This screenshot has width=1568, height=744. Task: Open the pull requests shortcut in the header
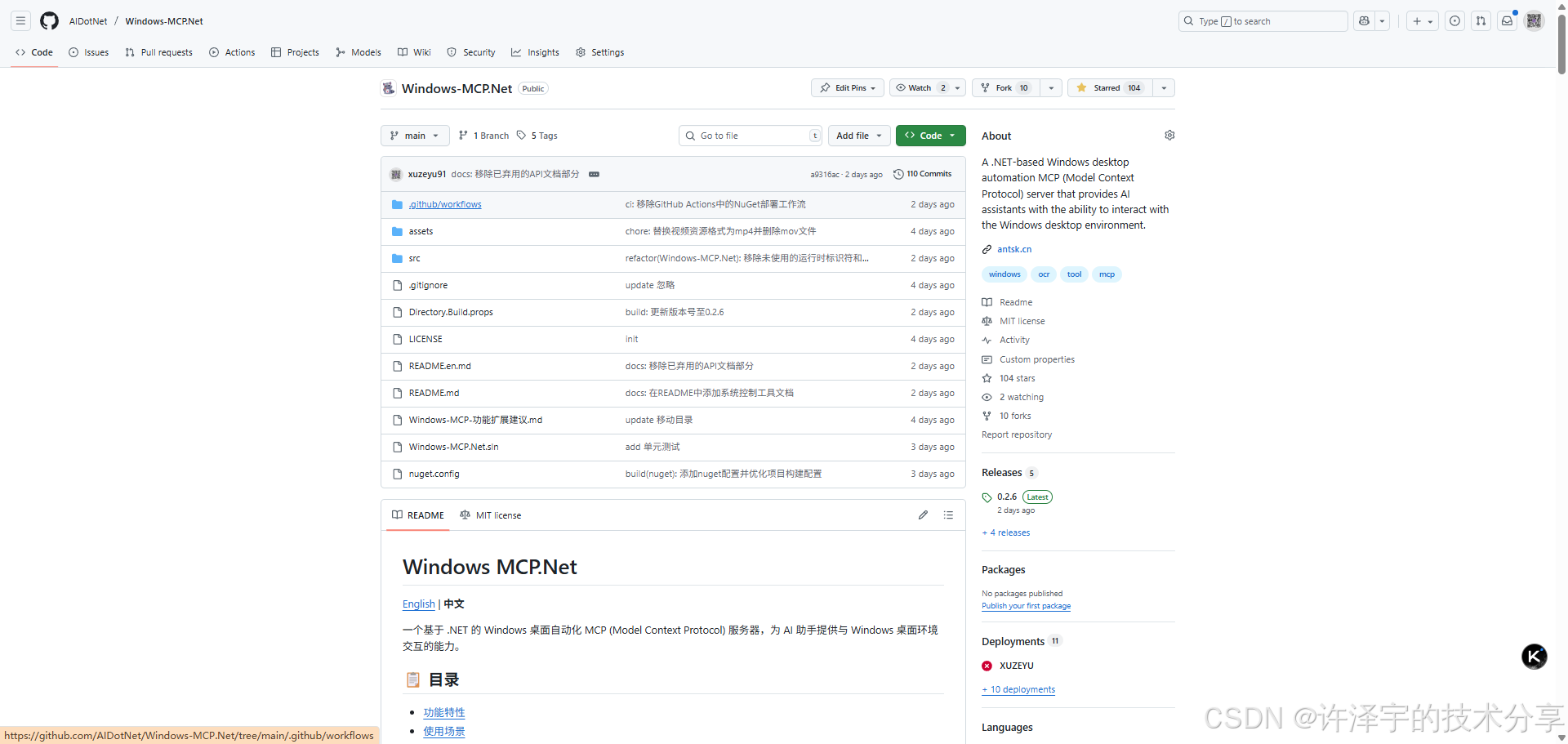pos(1481,21)
